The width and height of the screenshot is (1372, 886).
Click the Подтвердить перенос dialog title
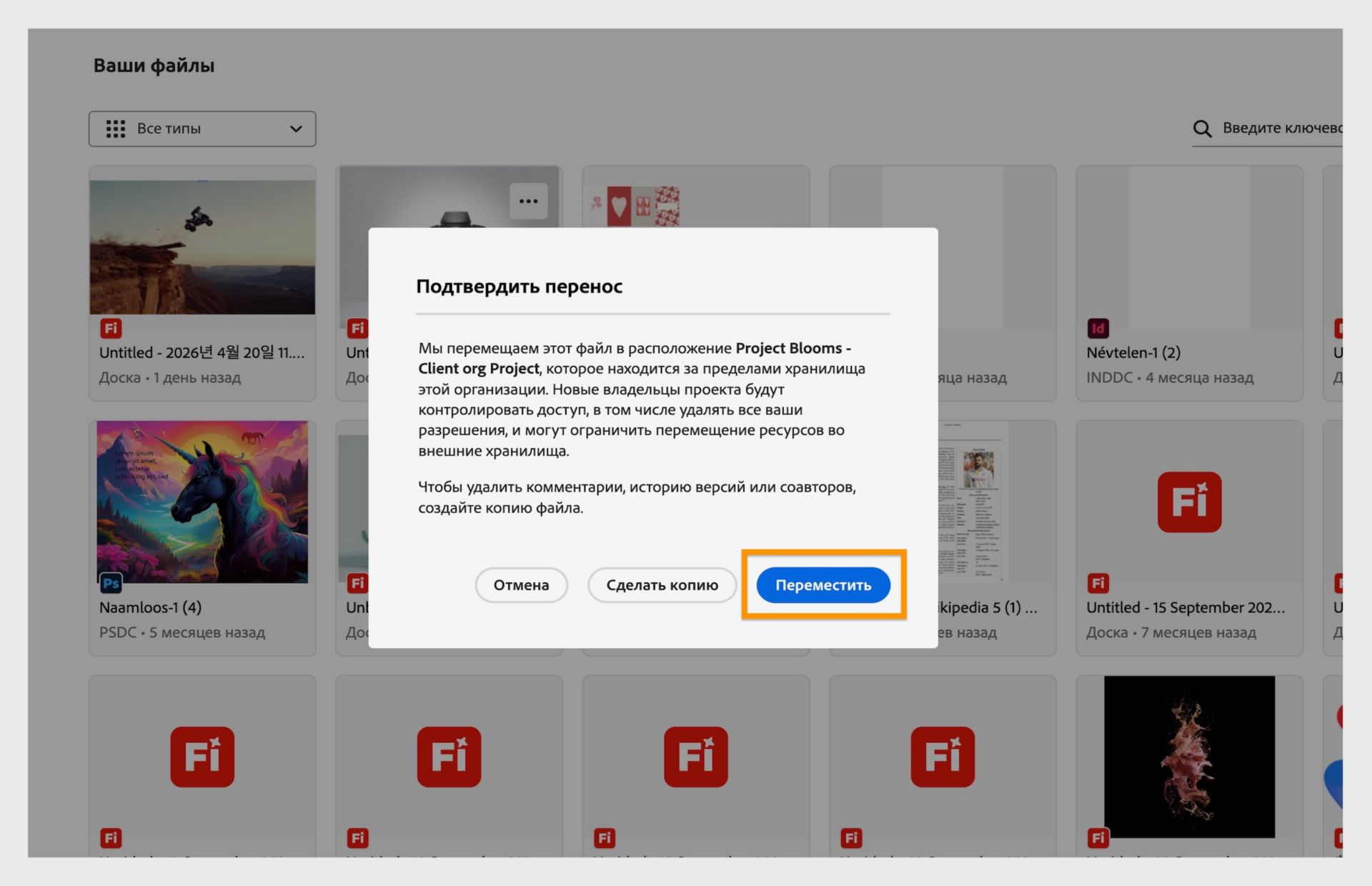[520, 287]
